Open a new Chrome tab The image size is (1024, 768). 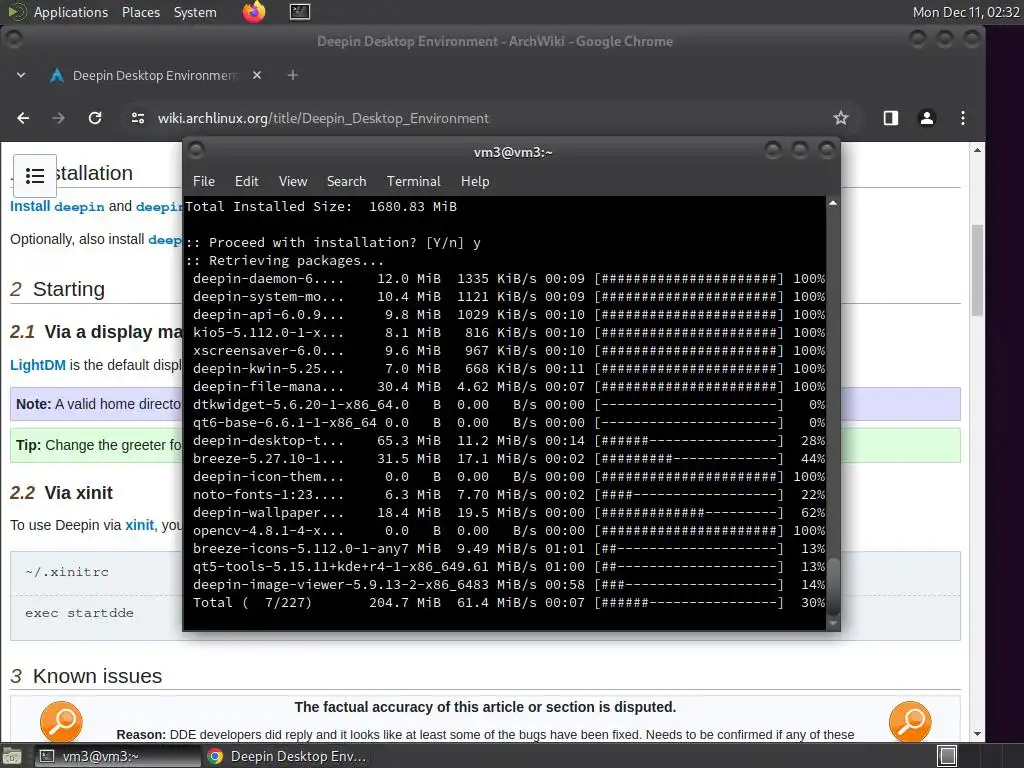tap(293, 75)
